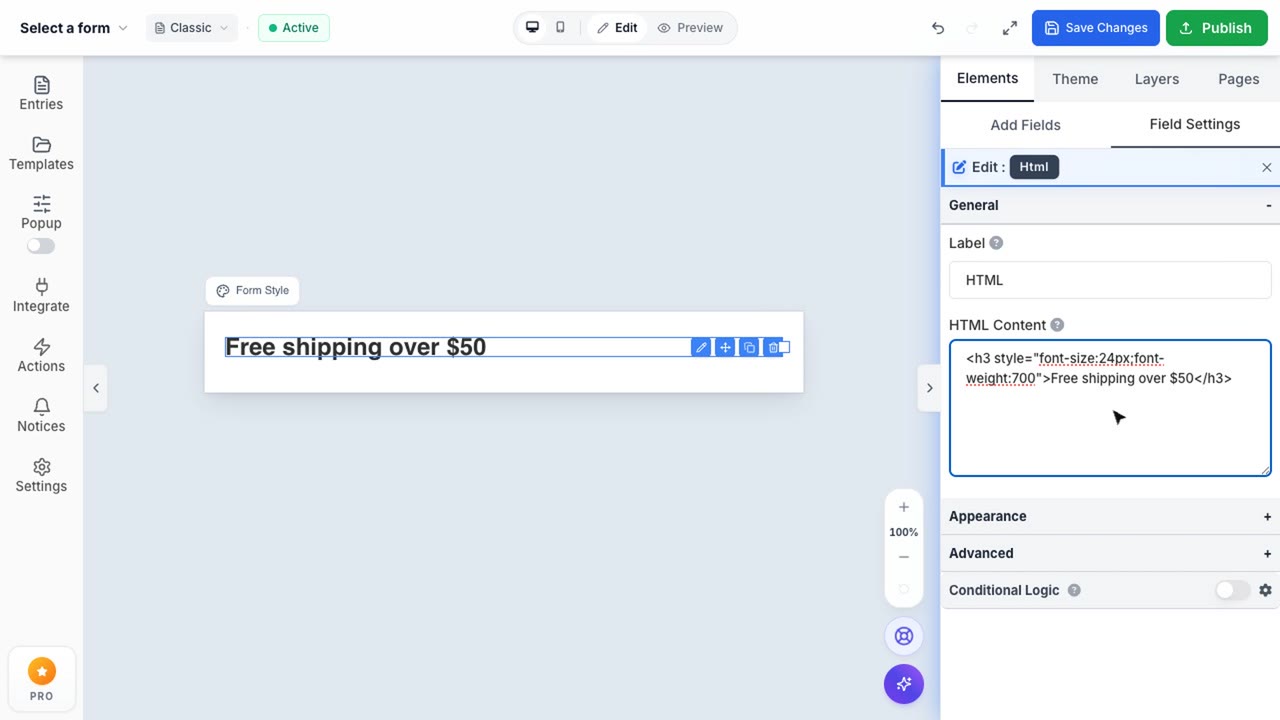
Task: Click the Save Changes button
Action: (x=1096, y=28)
